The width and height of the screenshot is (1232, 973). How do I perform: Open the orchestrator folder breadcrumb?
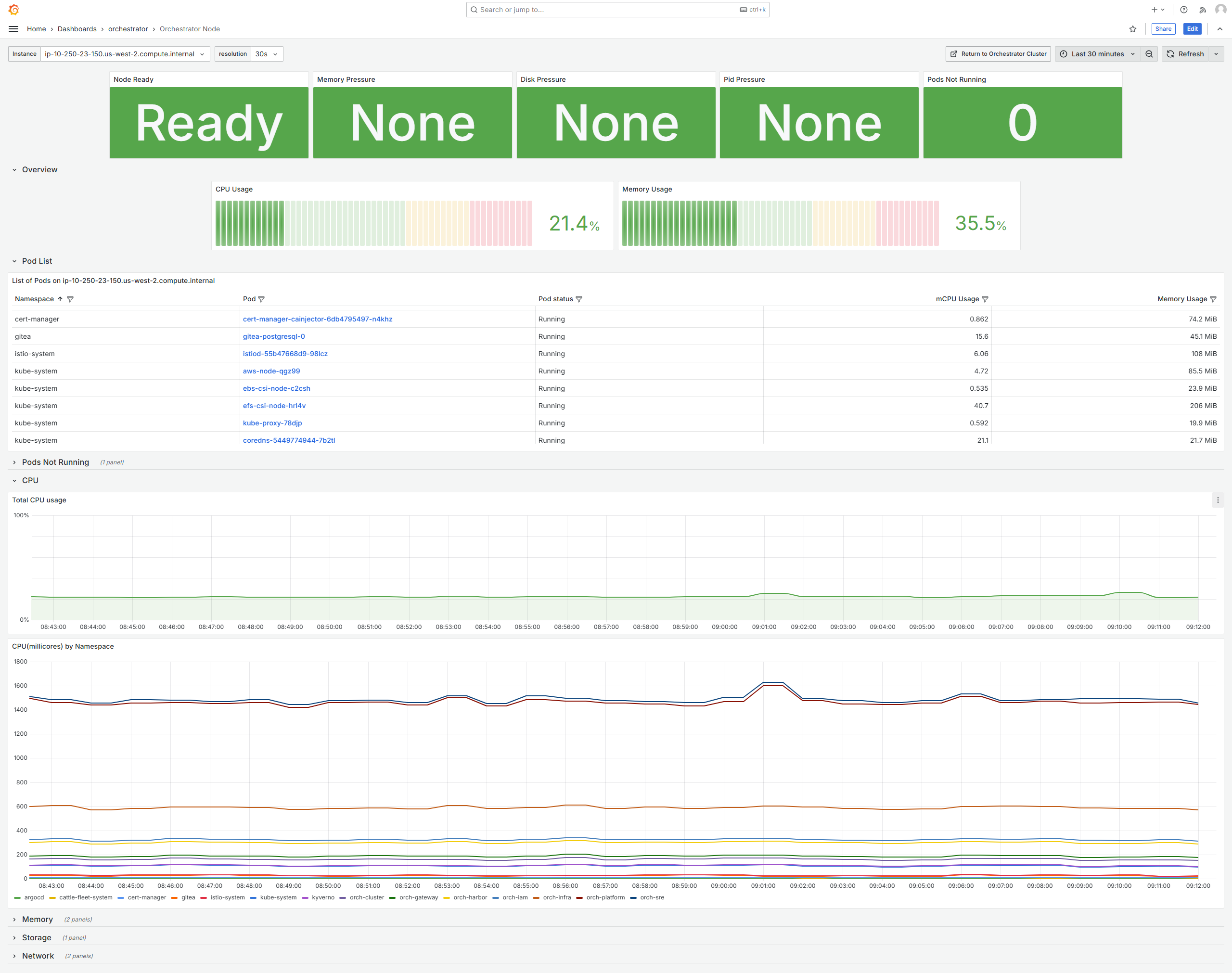tap(128, 29)
